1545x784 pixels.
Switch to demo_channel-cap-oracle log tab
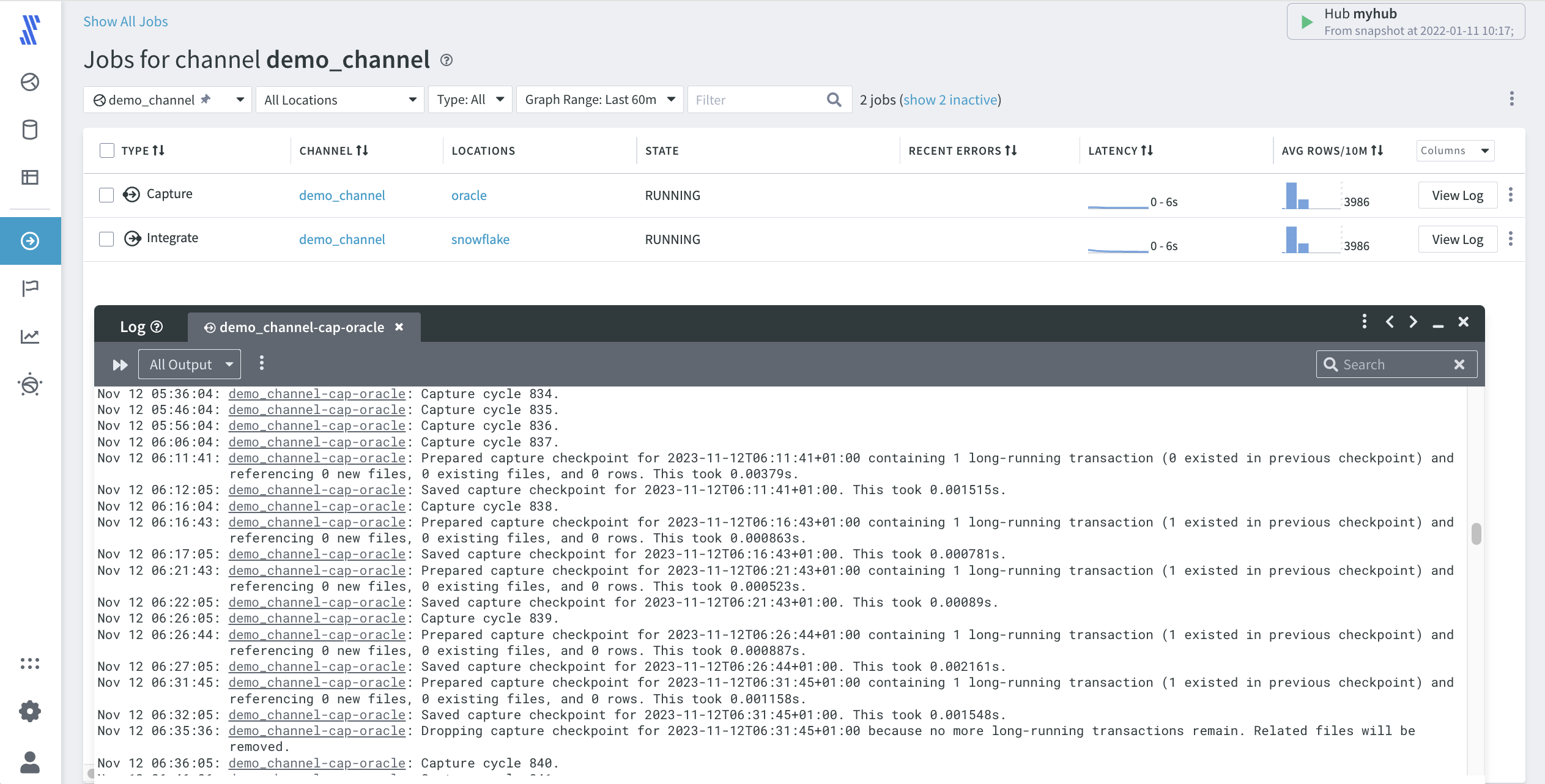[300, 326]
